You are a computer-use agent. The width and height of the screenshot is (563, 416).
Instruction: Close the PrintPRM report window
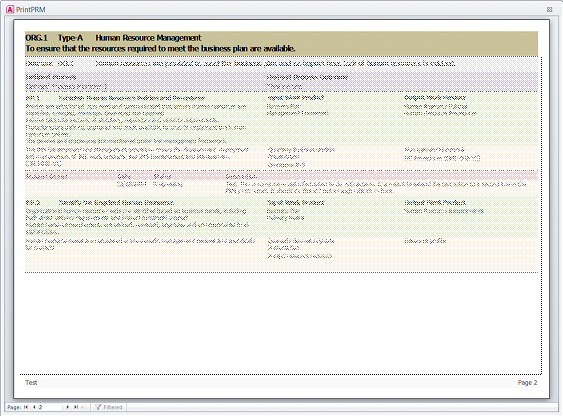[549, 9]
